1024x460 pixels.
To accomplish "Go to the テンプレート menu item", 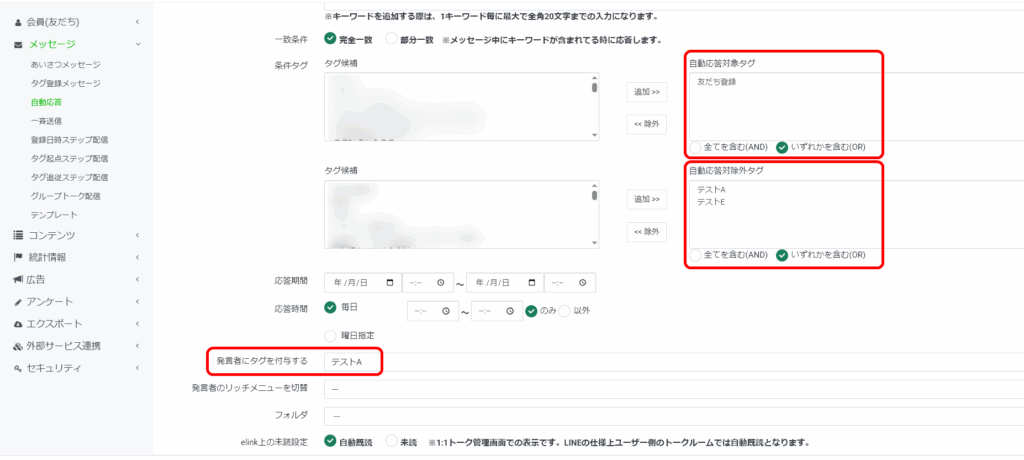I will click(x=54, y=215).
